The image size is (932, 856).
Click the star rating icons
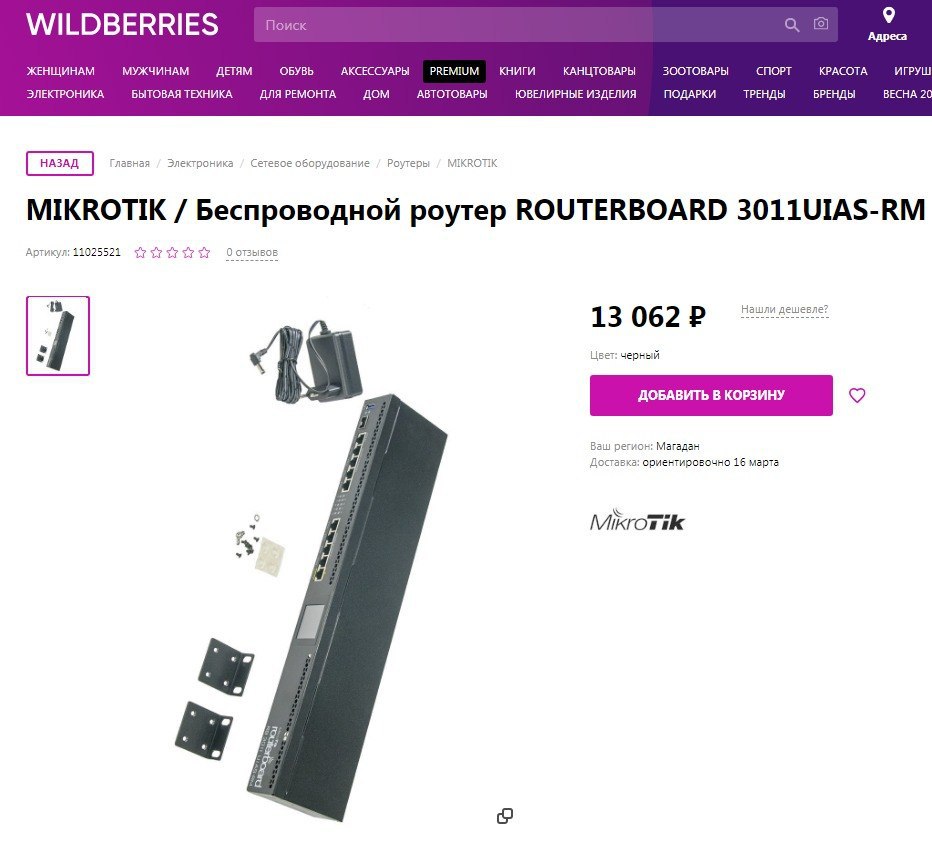(172, 253)
